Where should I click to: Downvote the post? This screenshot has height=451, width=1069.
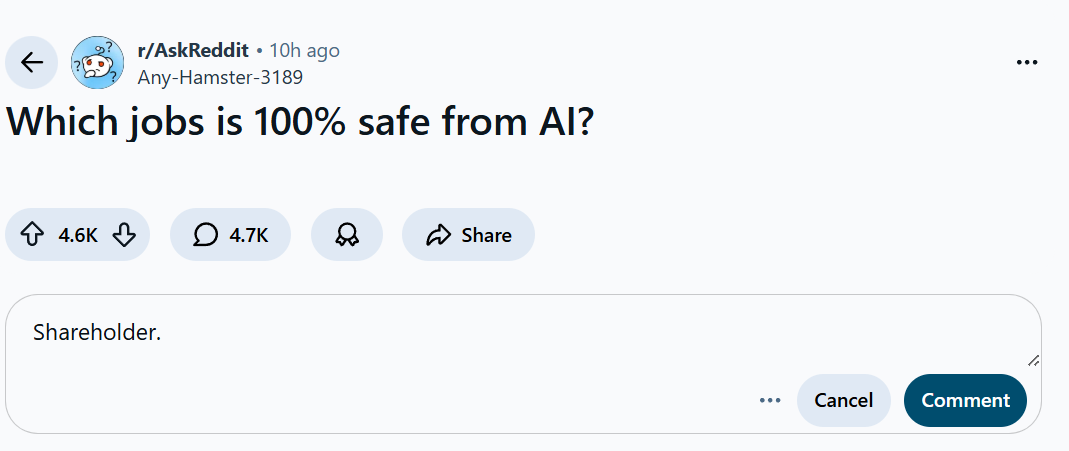click(x=123, y=235)
